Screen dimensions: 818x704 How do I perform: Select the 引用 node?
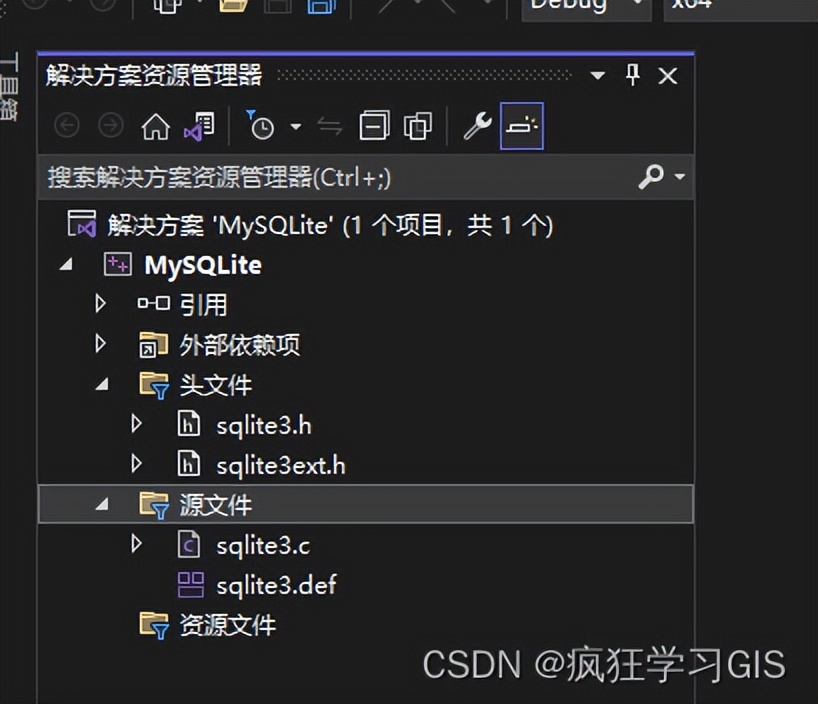pos(203,305)
